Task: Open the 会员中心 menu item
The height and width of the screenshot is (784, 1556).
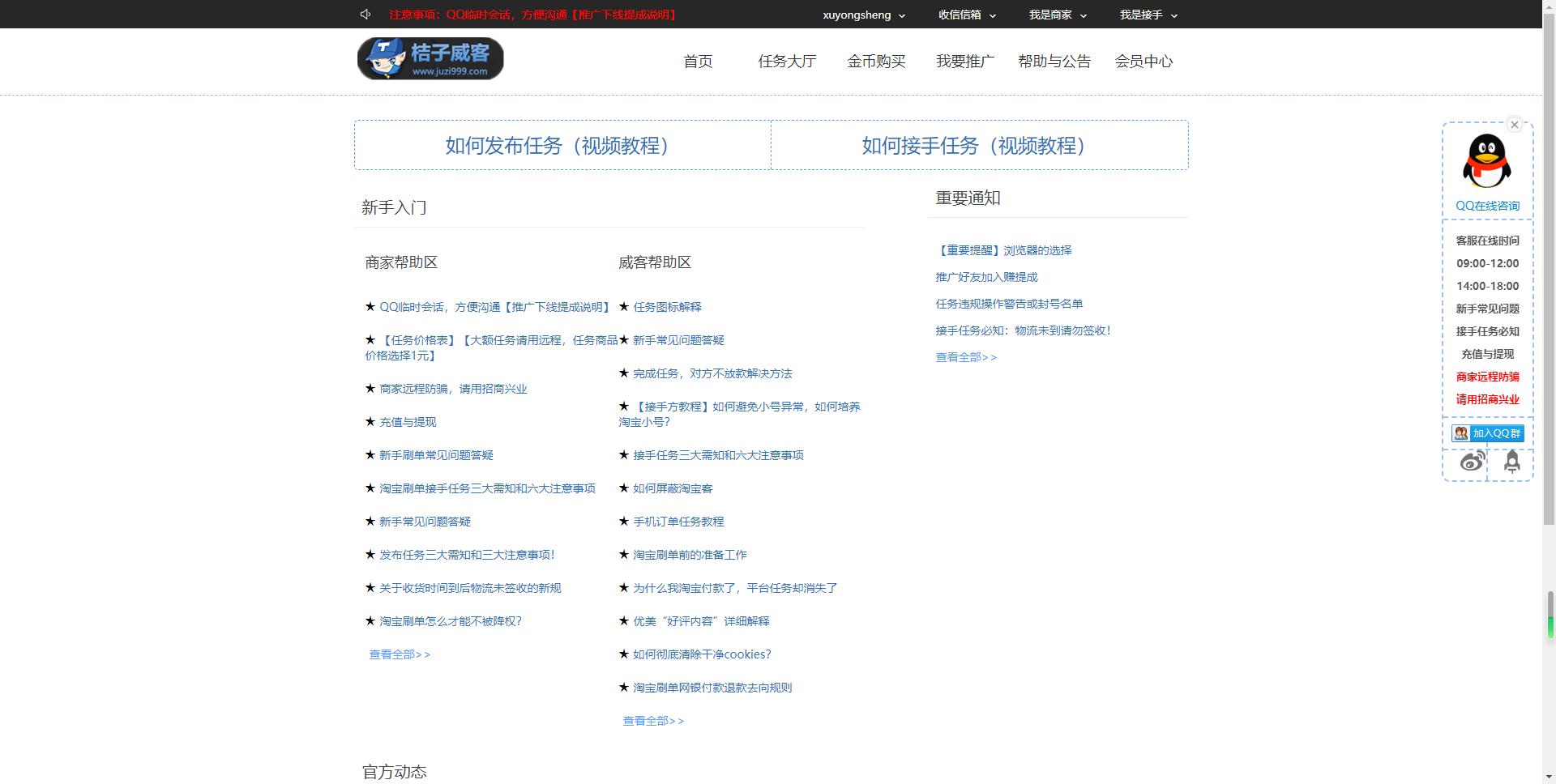Action: pos(1144,61)
